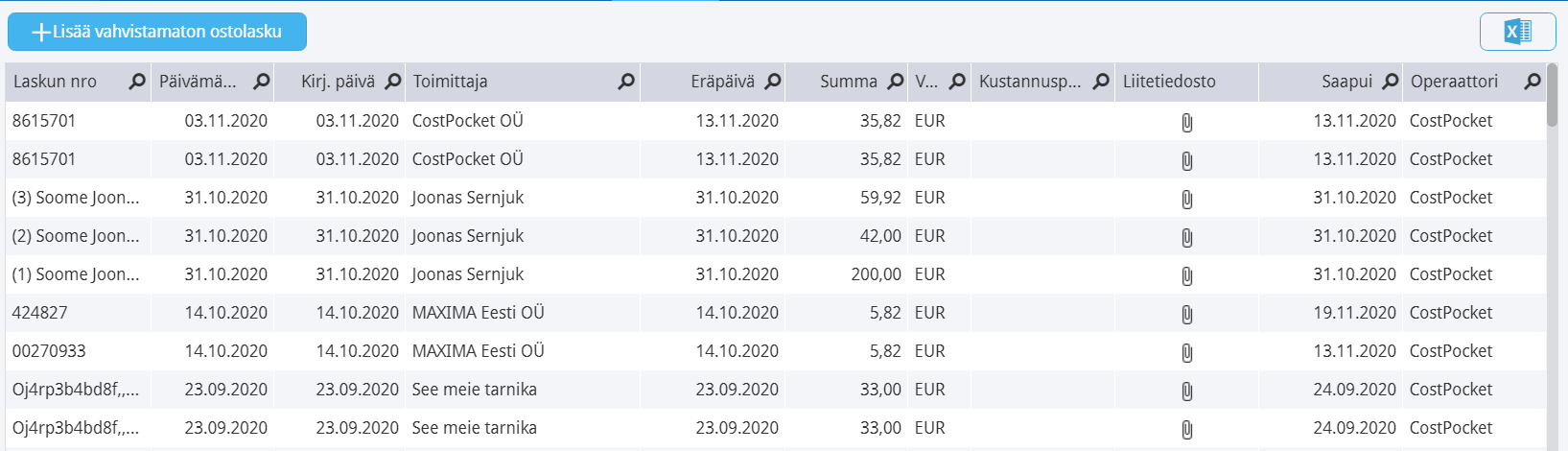Click Joonas Sernjuk in 59,92 row
1568x451 pixels.
[468, 198]
